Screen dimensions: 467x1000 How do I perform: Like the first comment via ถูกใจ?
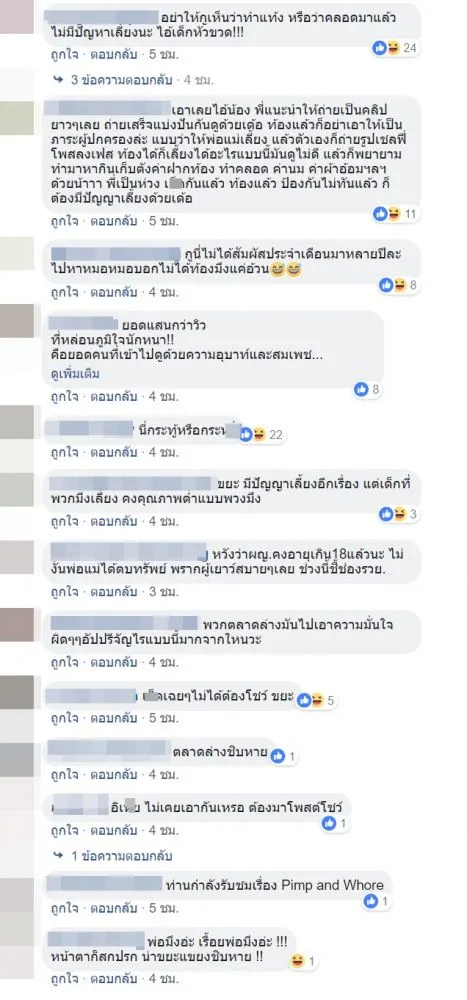(64, 55)
